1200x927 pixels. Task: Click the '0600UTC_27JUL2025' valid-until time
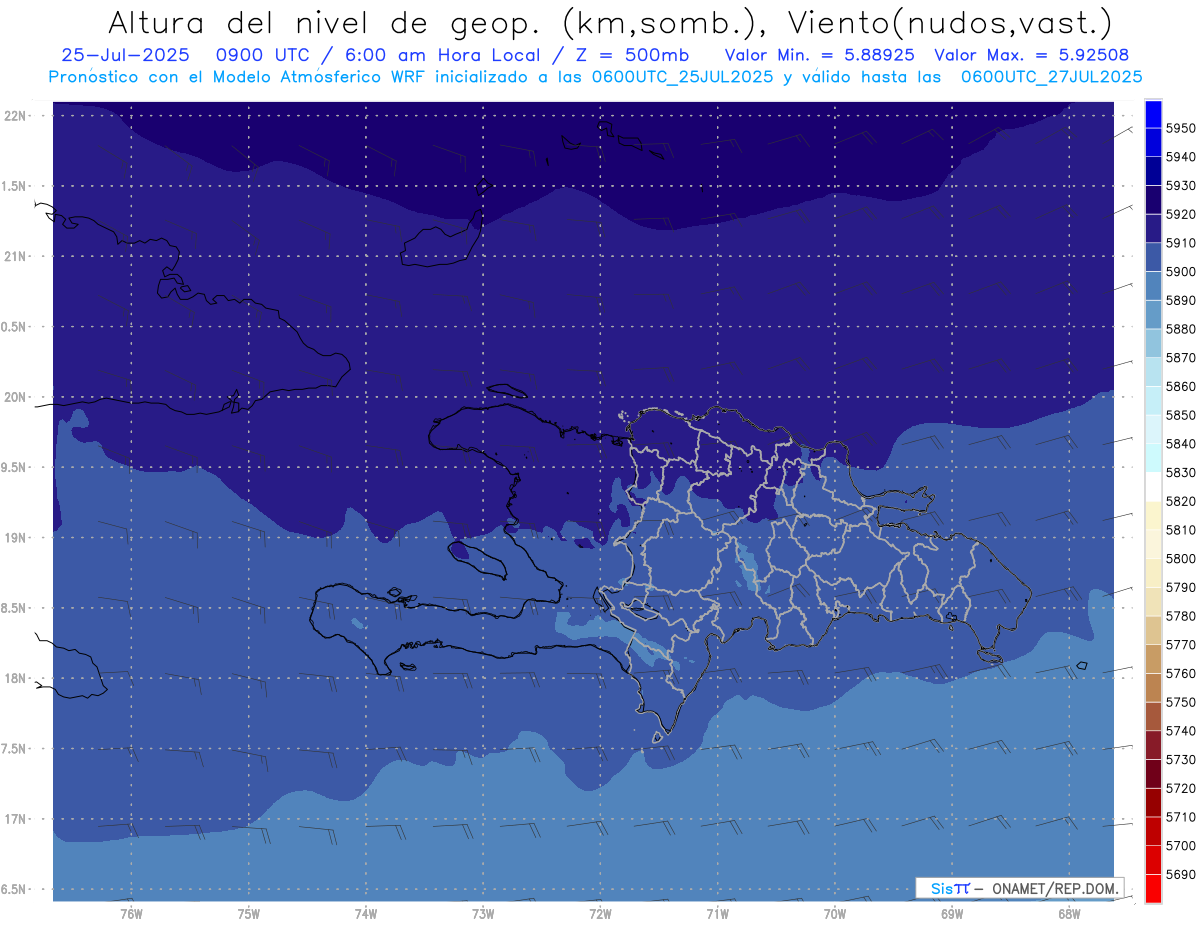coord(1051,76)
